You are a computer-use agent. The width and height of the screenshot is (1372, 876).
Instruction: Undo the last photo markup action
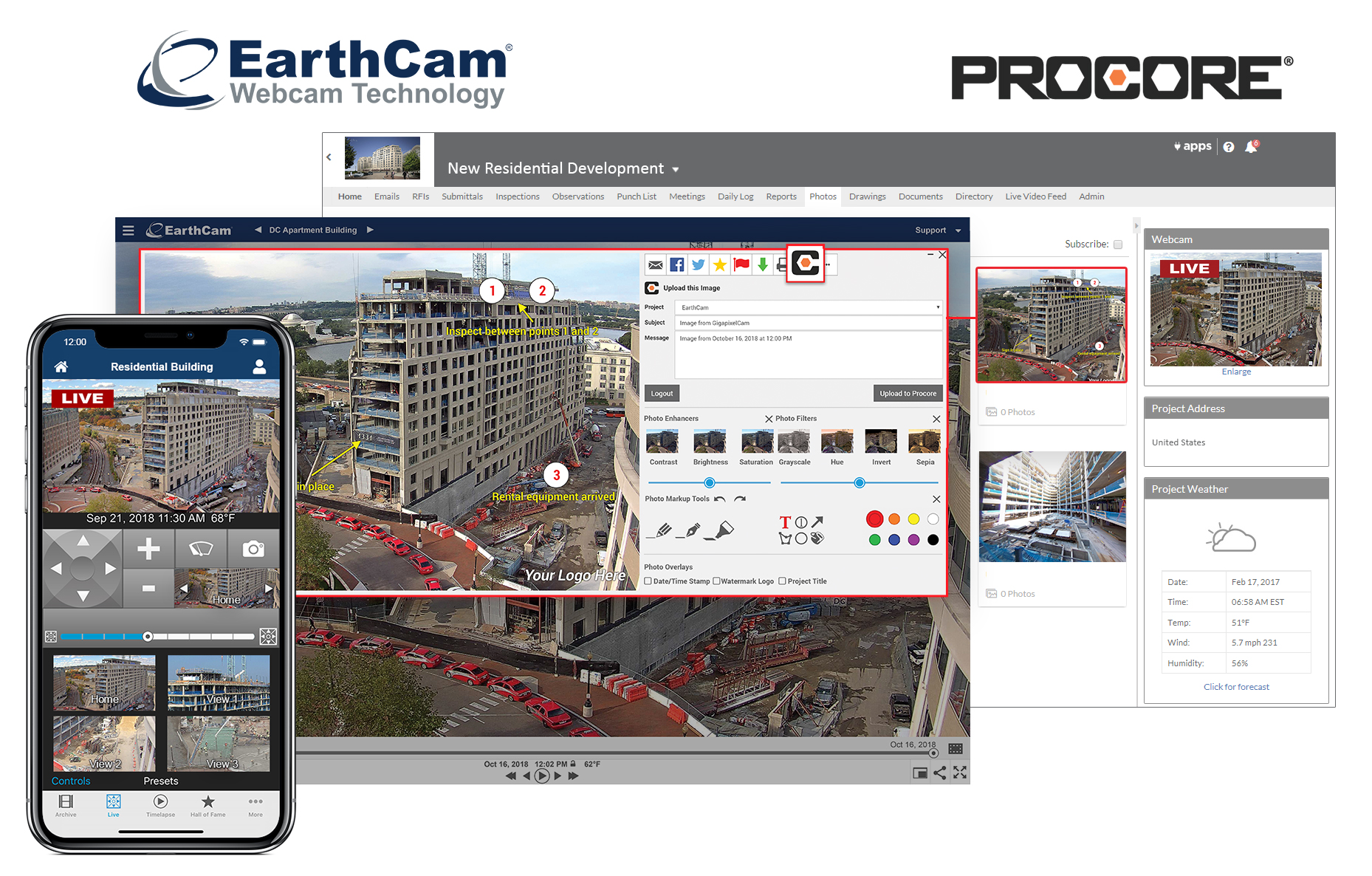click(720, 499)
